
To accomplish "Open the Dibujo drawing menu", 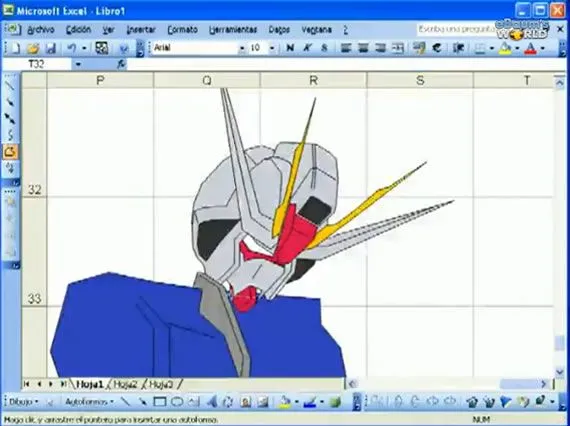I will (24, 402).
